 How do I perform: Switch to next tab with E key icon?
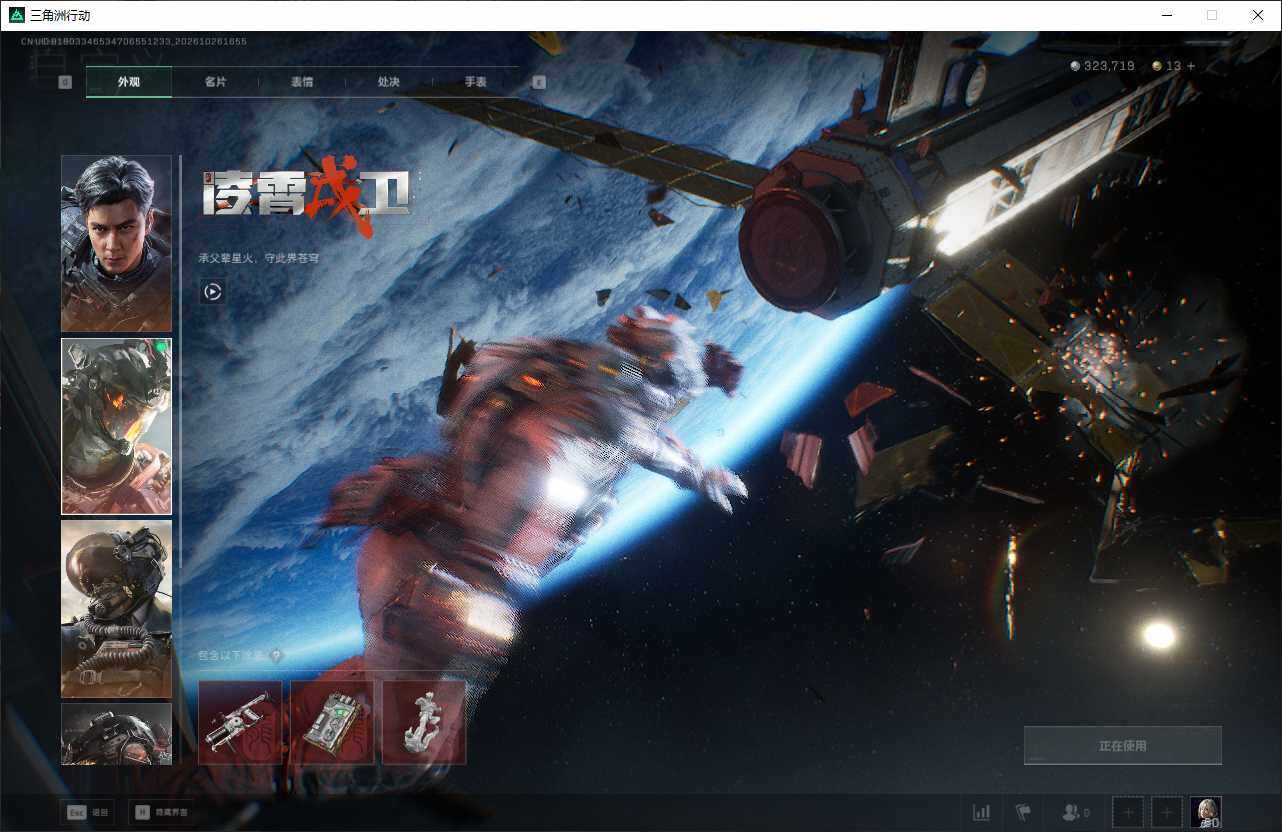coord(539,82)
